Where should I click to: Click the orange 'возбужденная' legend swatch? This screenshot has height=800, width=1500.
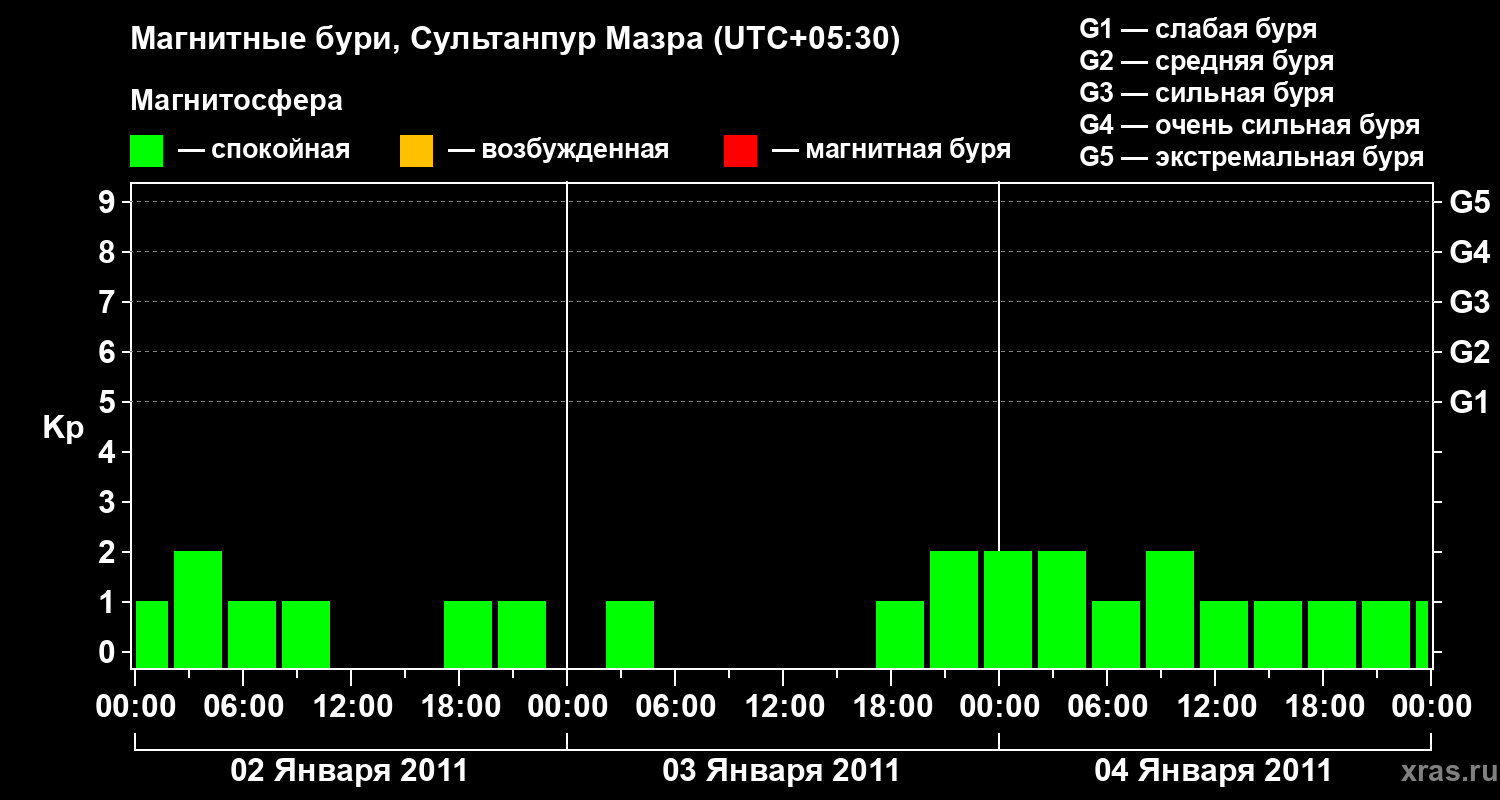click(x=416, y=151)
